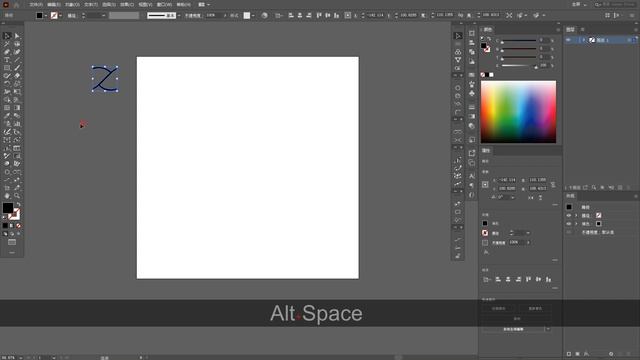640x360 pixels.
Task: Toggle stroke visibility in Appearance panel
Action: [x=569, y=216]
